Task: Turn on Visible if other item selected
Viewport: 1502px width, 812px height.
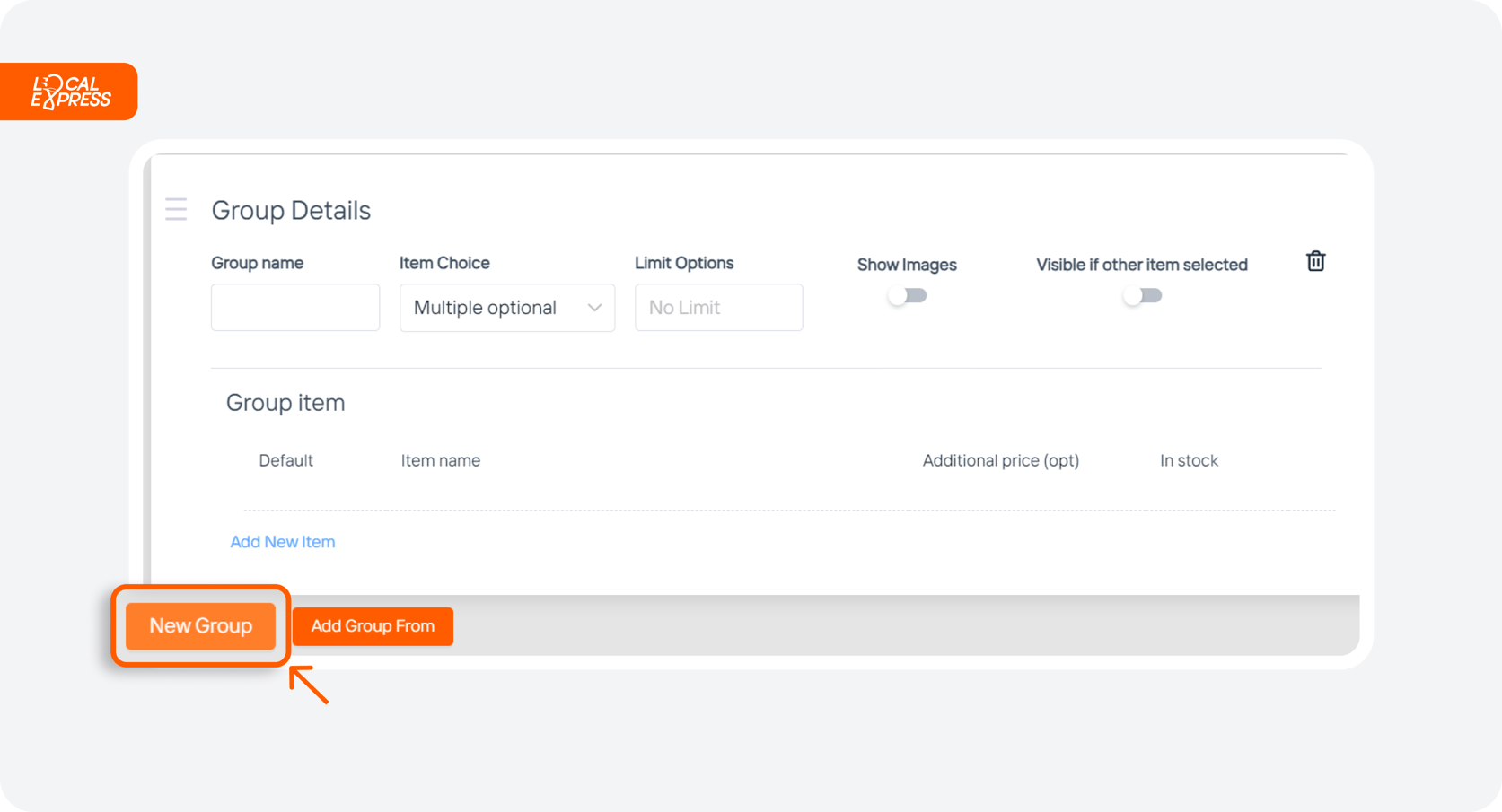Action: (x=1142, y=295)
